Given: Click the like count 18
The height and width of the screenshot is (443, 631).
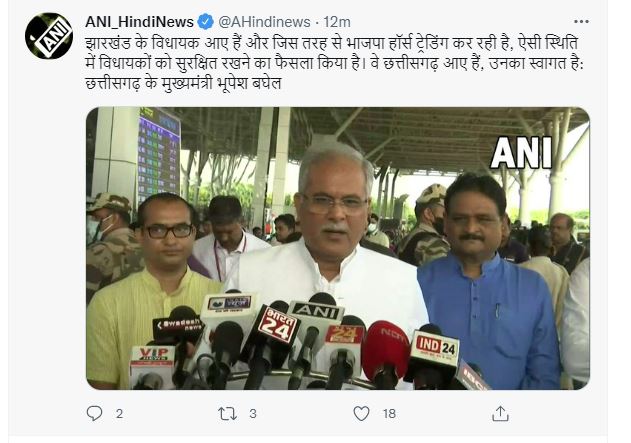Looking at the screenshot, I should 389,414.
